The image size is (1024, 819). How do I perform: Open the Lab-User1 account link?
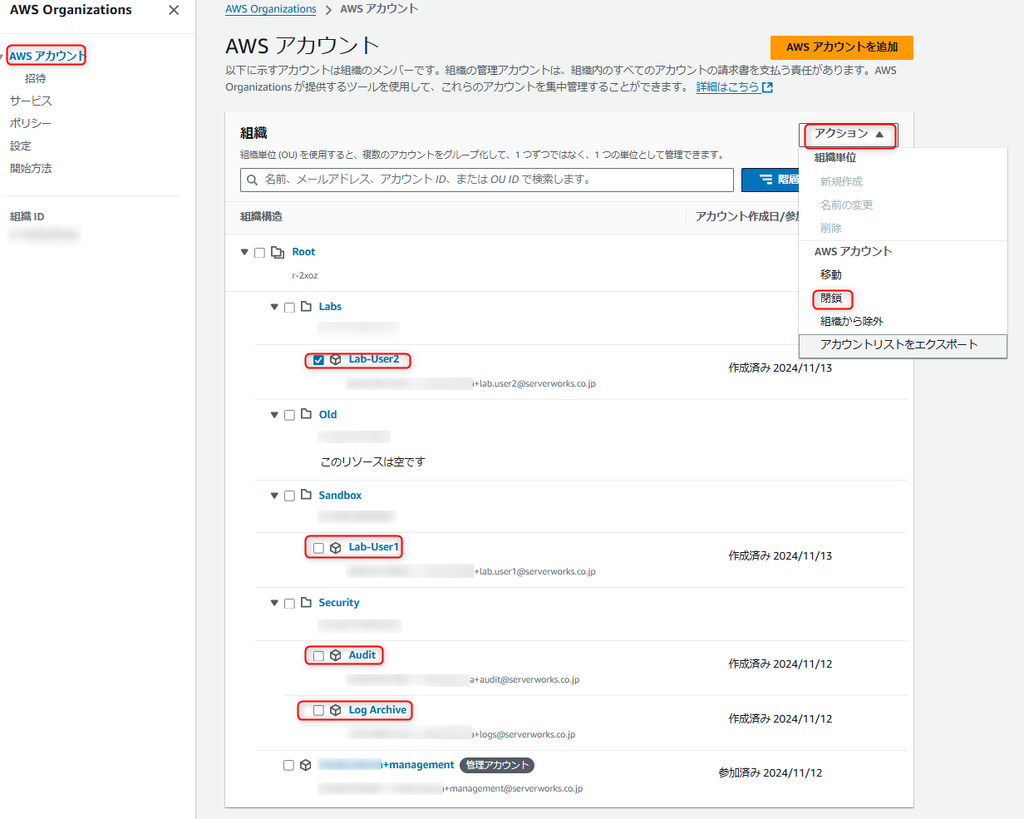click(374, 547)
